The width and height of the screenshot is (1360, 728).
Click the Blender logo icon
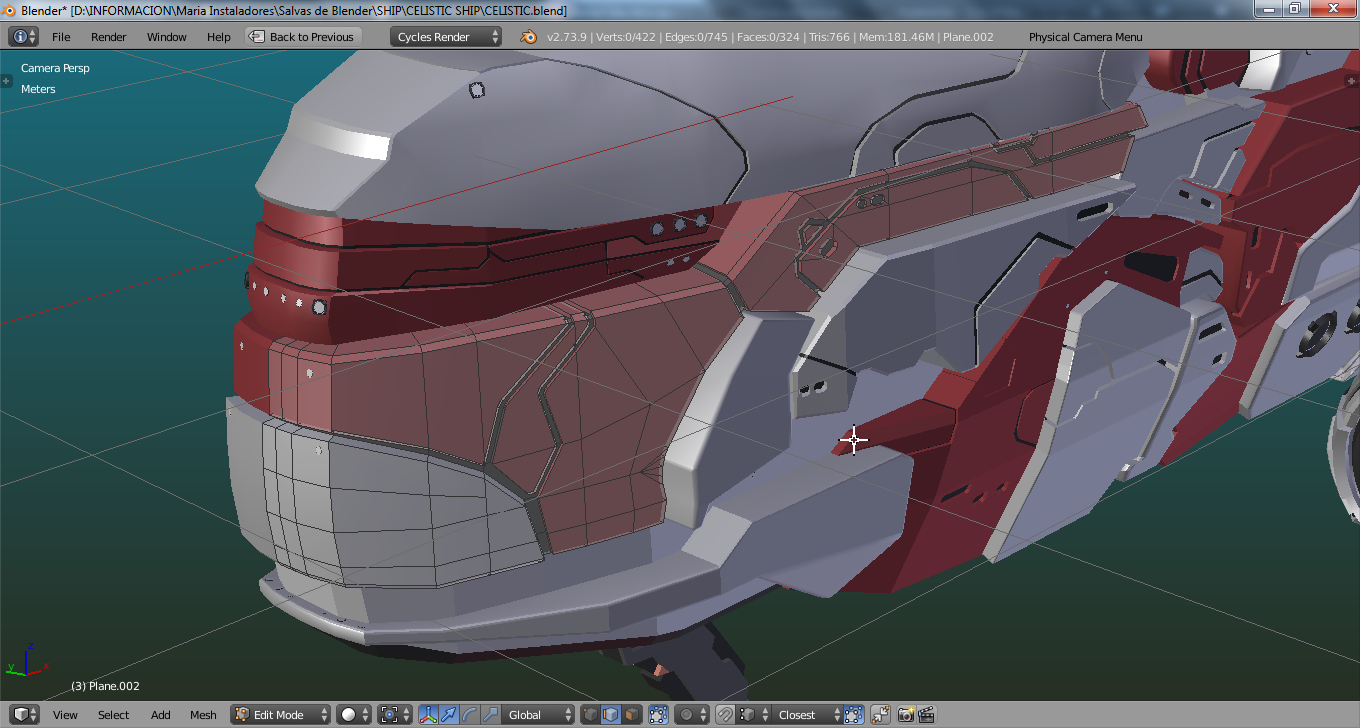click(528, 37)
